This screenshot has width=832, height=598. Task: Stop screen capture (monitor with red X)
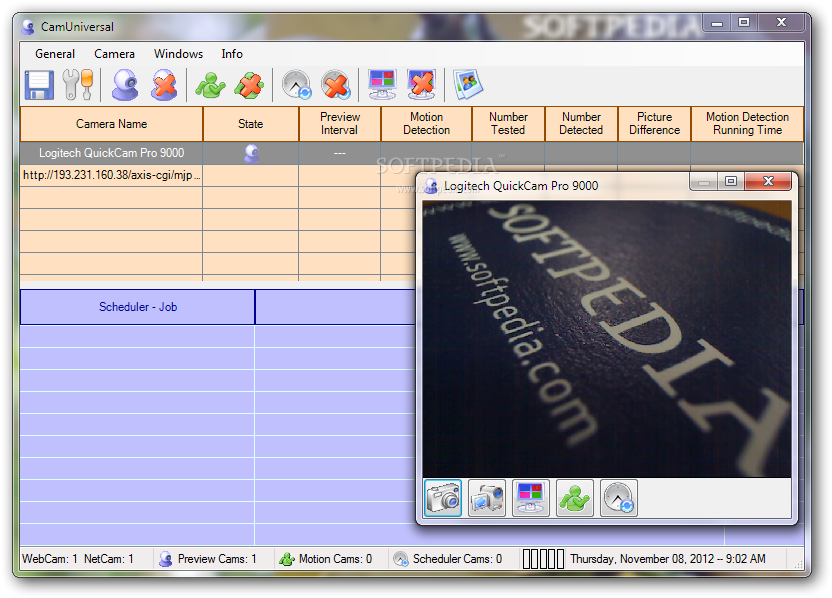click(422, 85)
